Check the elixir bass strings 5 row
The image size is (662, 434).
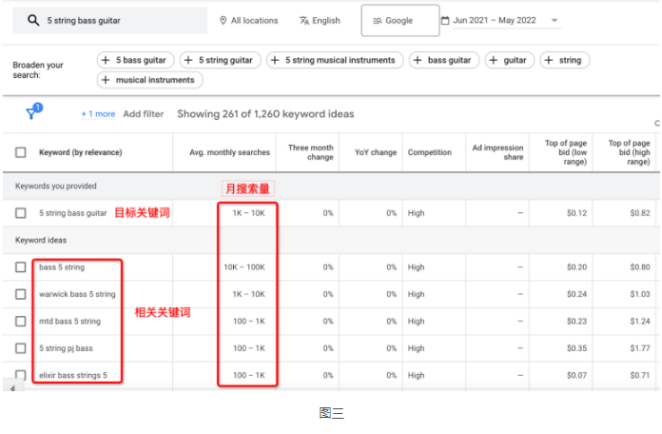[21, 374]
